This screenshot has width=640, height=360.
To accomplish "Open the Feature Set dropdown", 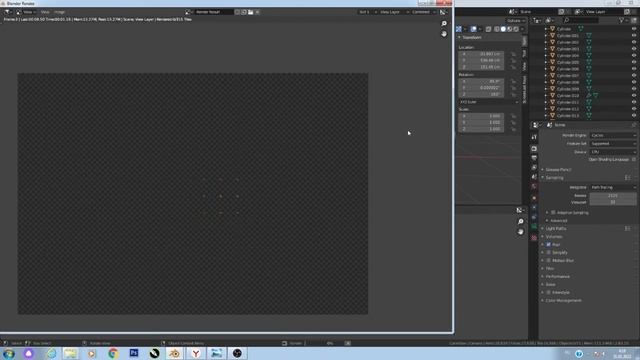I will coord(613,144).
